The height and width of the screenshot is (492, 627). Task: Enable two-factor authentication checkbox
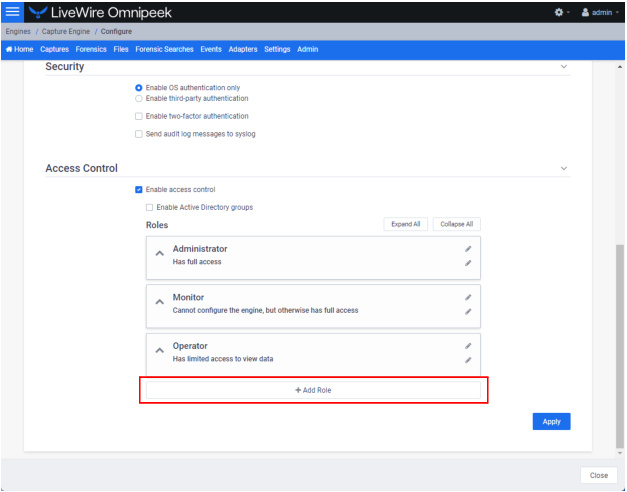pyautogui.click(x=139, y=116)
